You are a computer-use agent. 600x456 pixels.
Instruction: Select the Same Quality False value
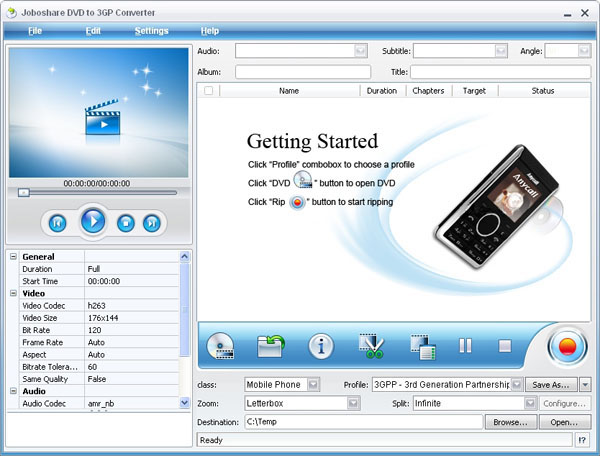tap(132, 379)
